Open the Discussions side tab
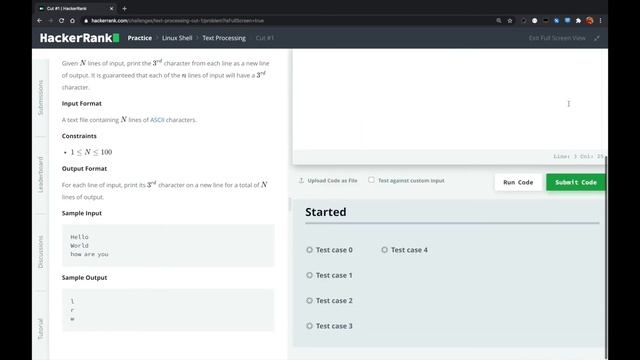This screenshot has width=640, height=360. tap(40, 252)
